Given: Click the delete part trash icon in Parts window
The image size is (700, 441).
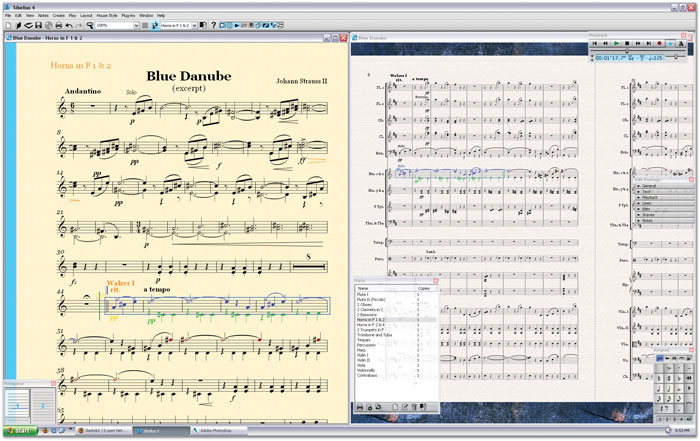Looking at the screenshot, I should 414,407.
